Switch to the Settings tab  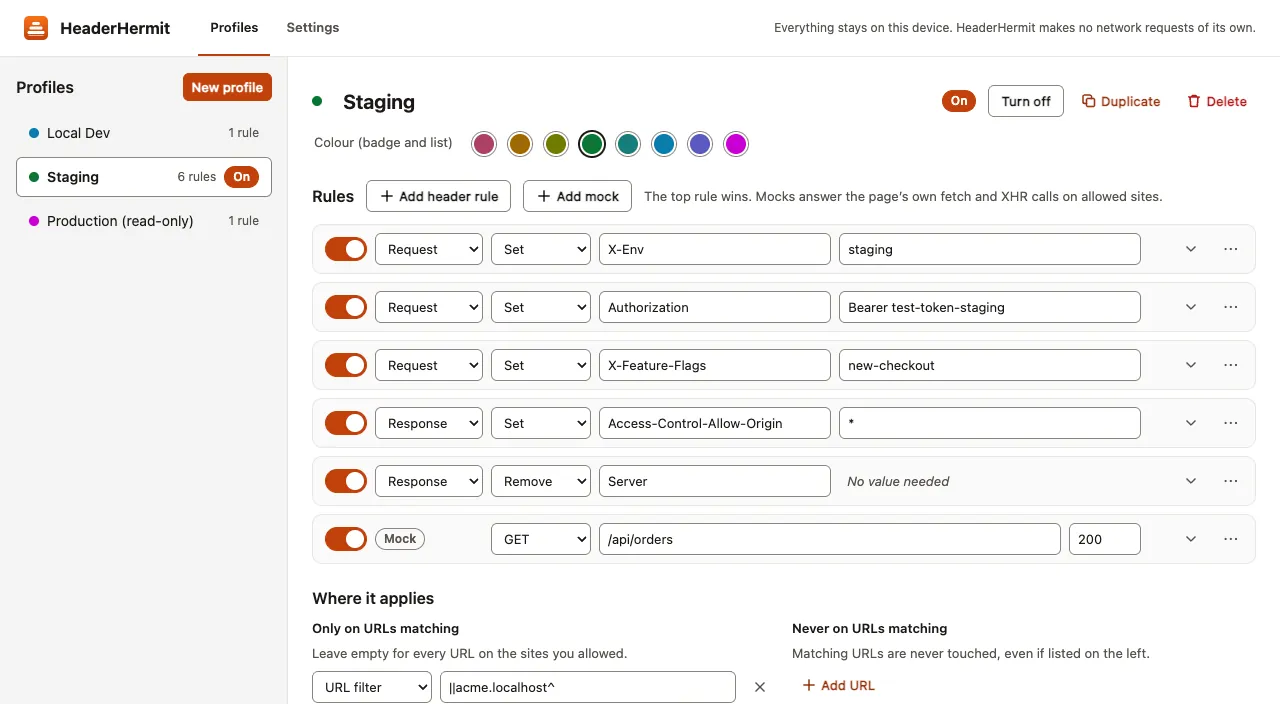(x=313, y=28)
